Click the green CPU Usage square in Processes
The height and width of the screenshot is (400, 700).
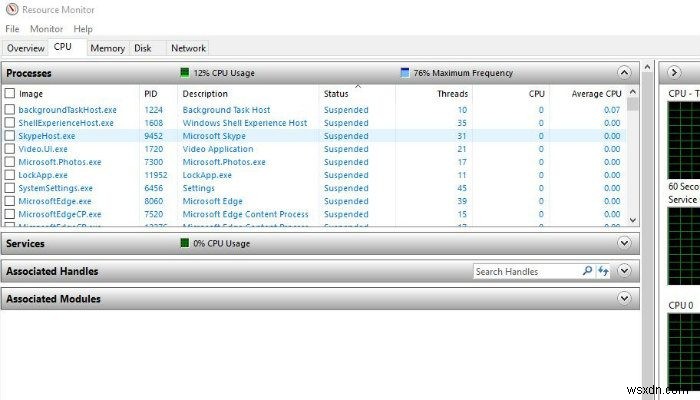(184, 72)
